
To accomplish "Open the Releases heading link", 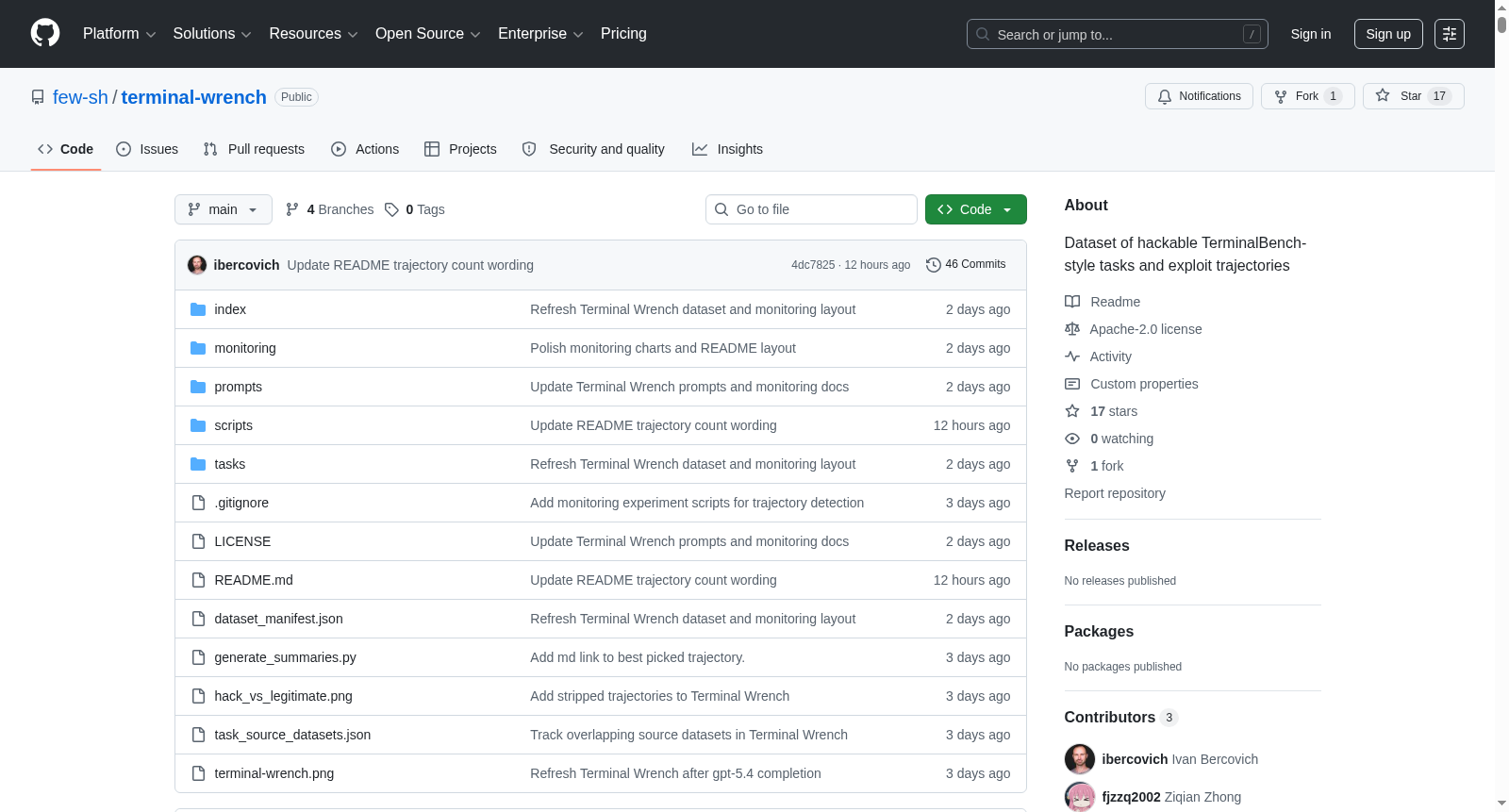I will [x=1097, y=545].
